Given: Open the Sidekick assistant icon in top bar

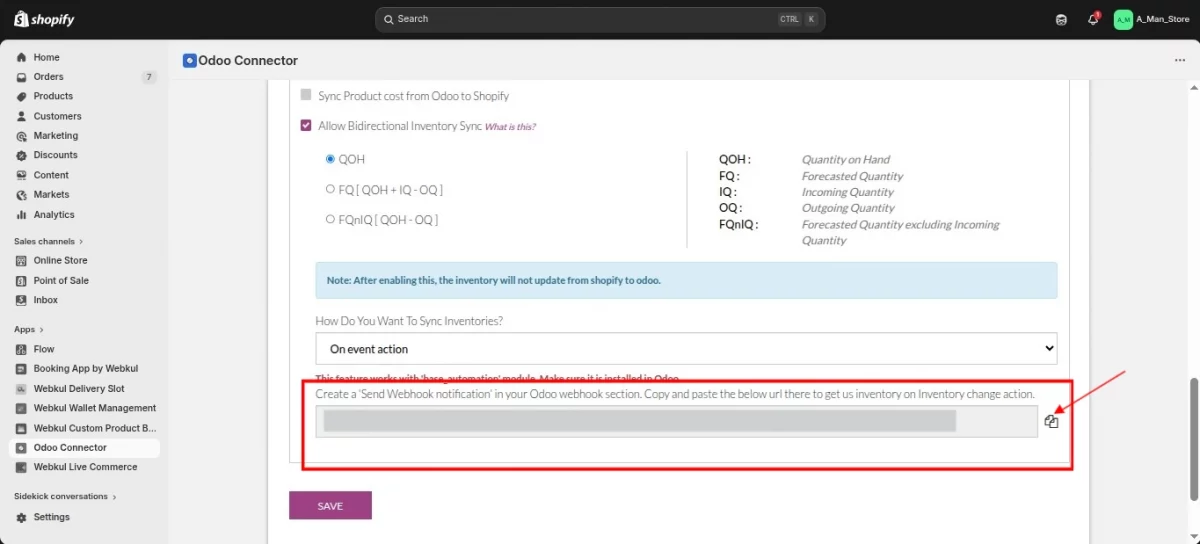Looking at the screenshot, I should [1061, 19].
